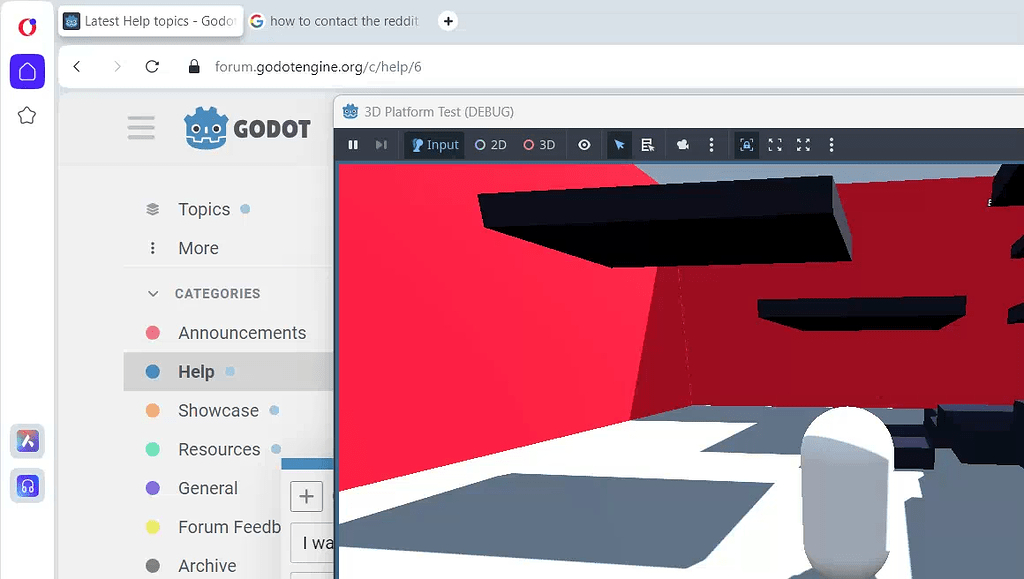1024x579 pixels.
Task: Go back in browser history
Action: tap(77, 67)
